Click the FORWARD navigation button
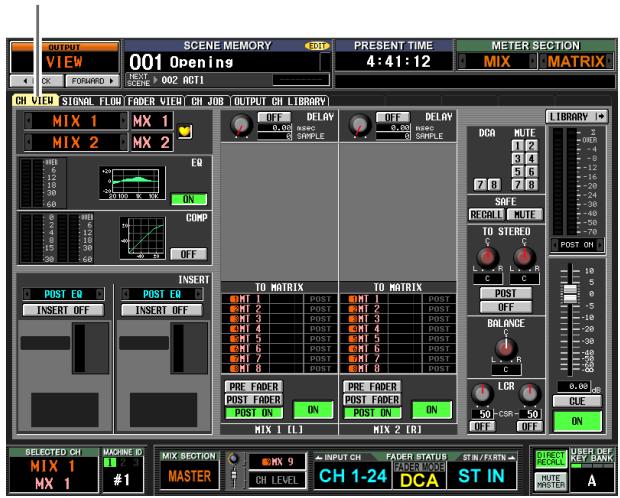Image resolution: width=620 pixels, height=498 pixels. click(x=92, y=81)
